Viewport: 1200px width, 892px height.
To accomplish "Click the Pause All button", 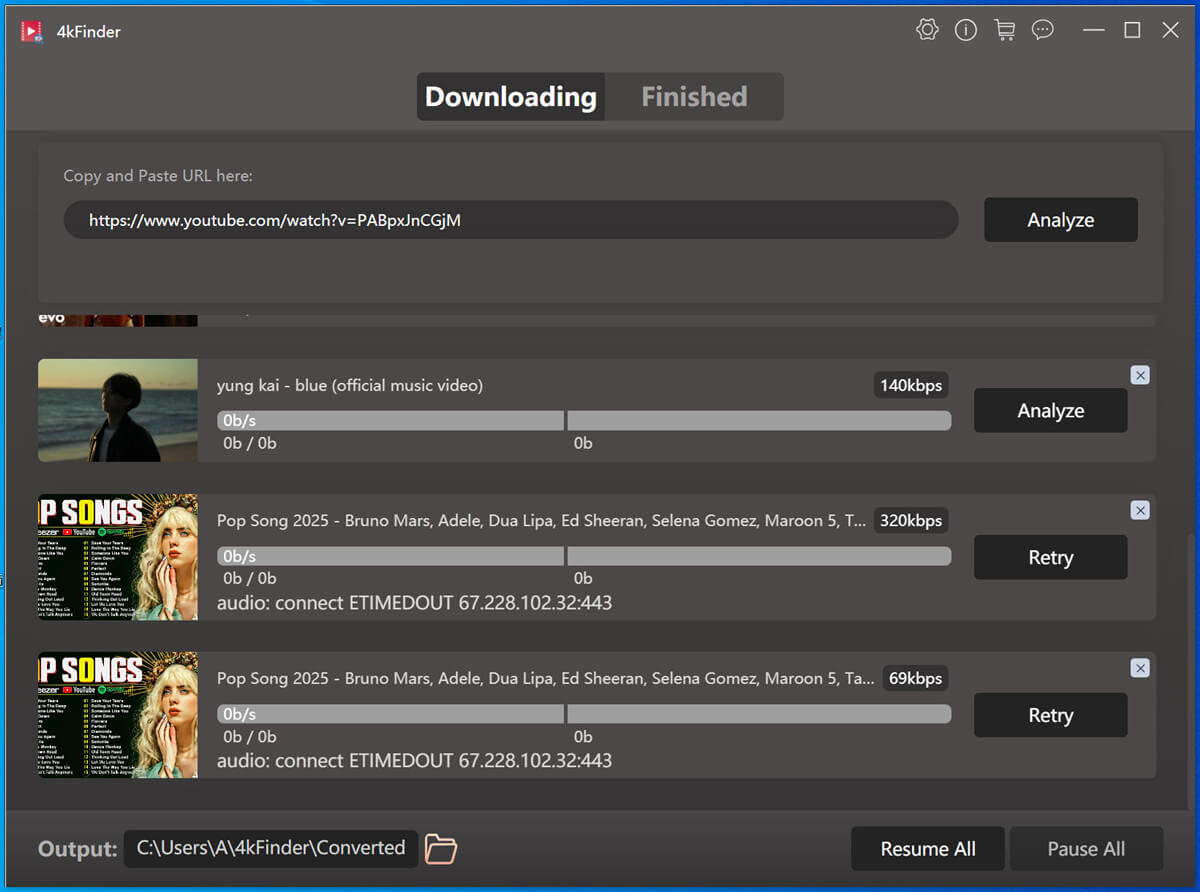I will (1086, 849).
